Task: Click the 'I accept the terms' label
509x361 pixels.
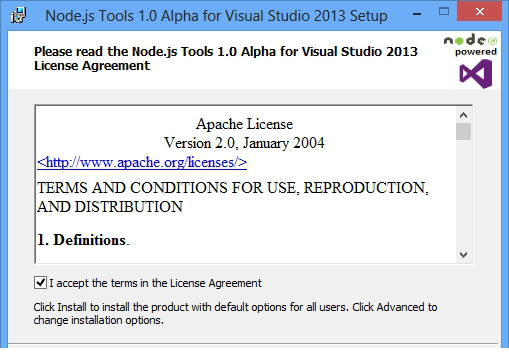Action: pos(155,283)
